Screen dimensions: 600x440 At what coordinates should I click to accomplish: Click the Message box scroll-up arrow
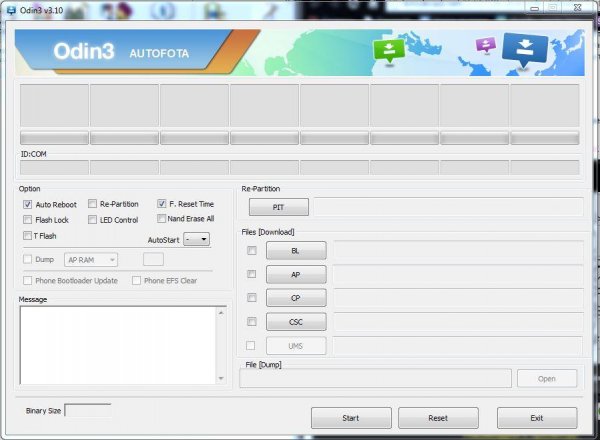pos(221,313)
